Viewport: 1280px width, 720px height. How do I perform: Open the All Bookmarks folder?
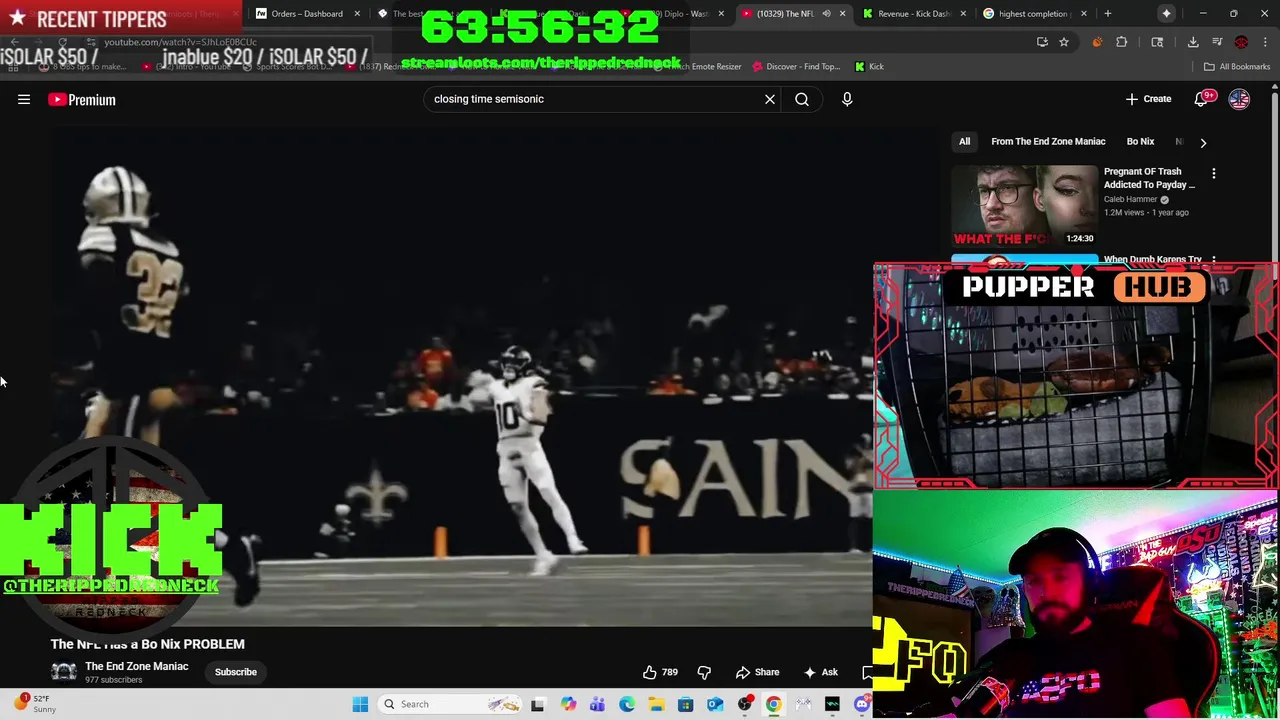tap(1237, 67)
